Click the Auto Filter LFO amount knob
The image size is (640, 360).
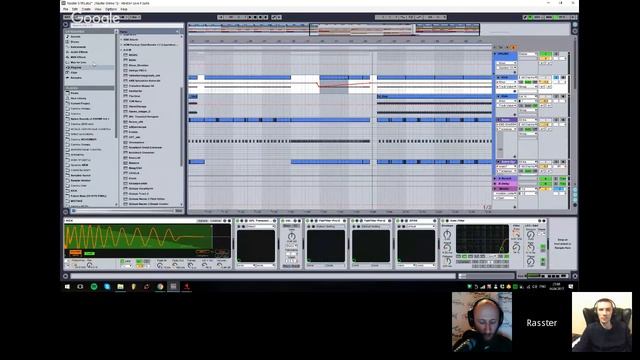(531, 235)
